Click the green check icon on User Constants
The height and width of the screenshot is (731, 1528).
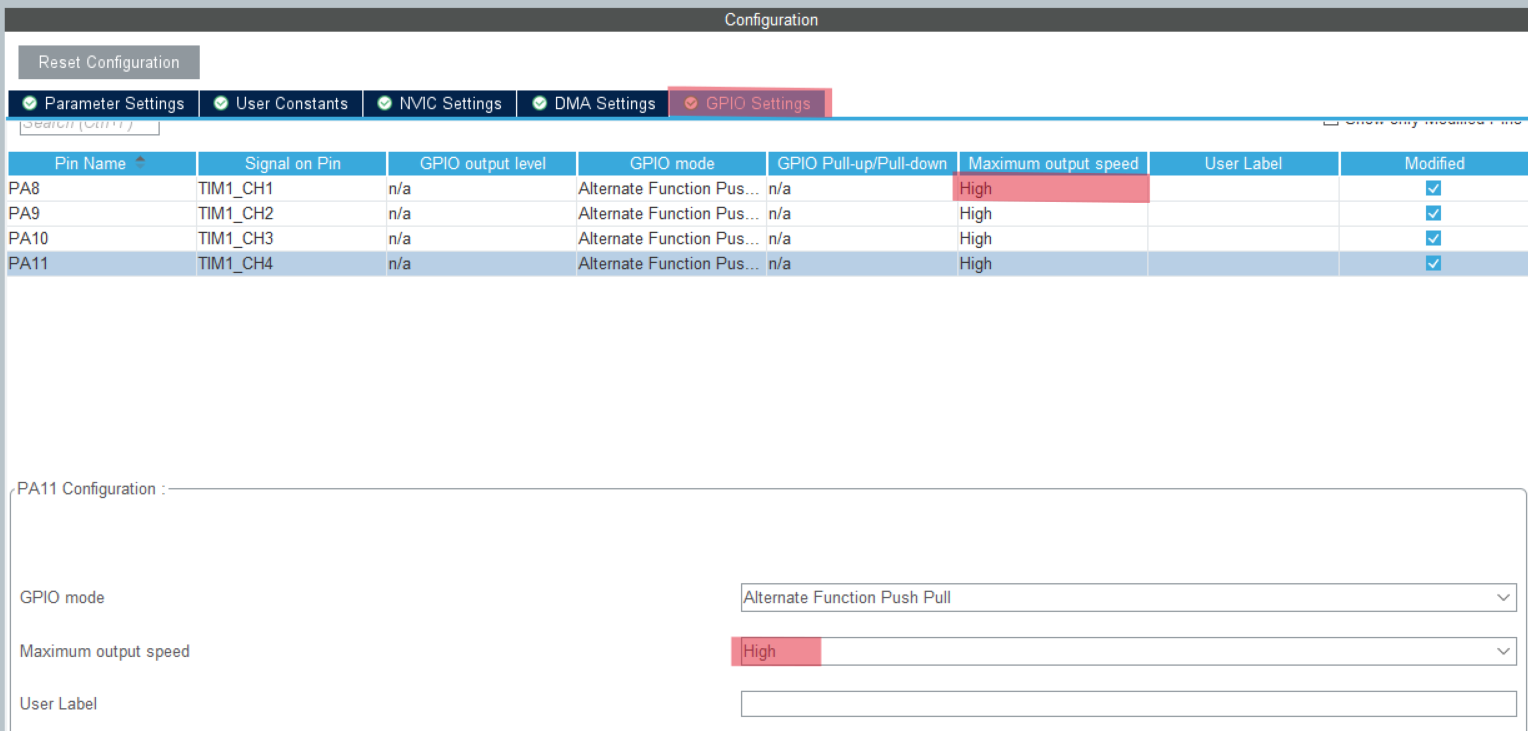coord(221,103)
